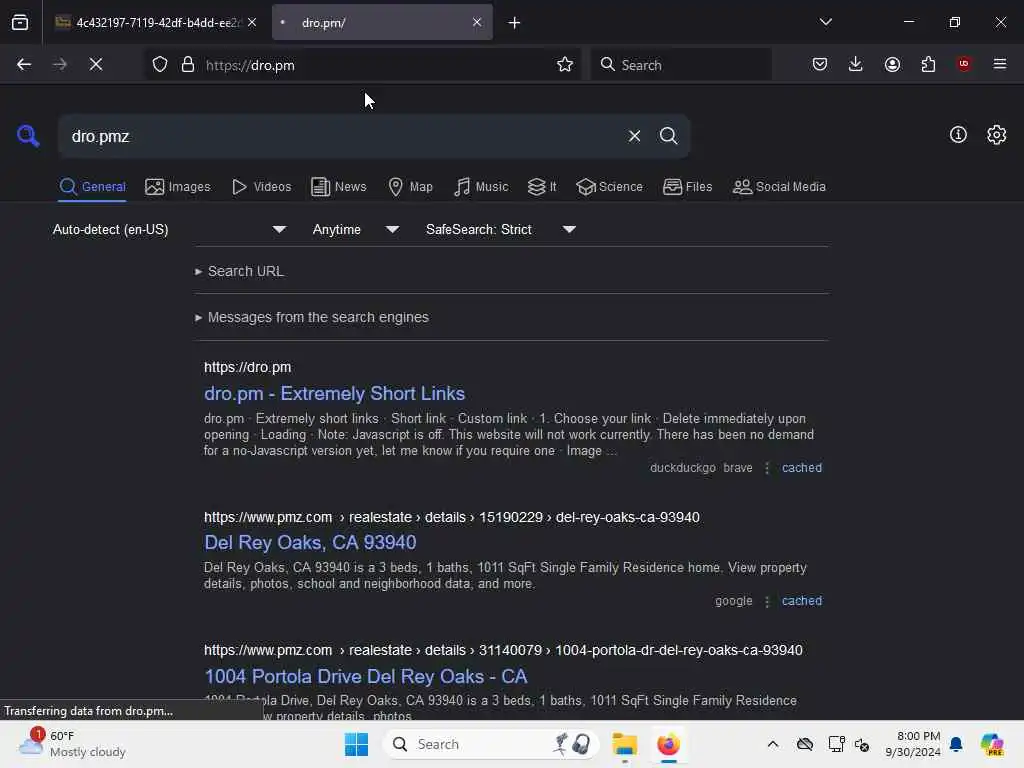Click the site padlock icon
This screenshot has height=768, width=1024.
pos(187,65)
